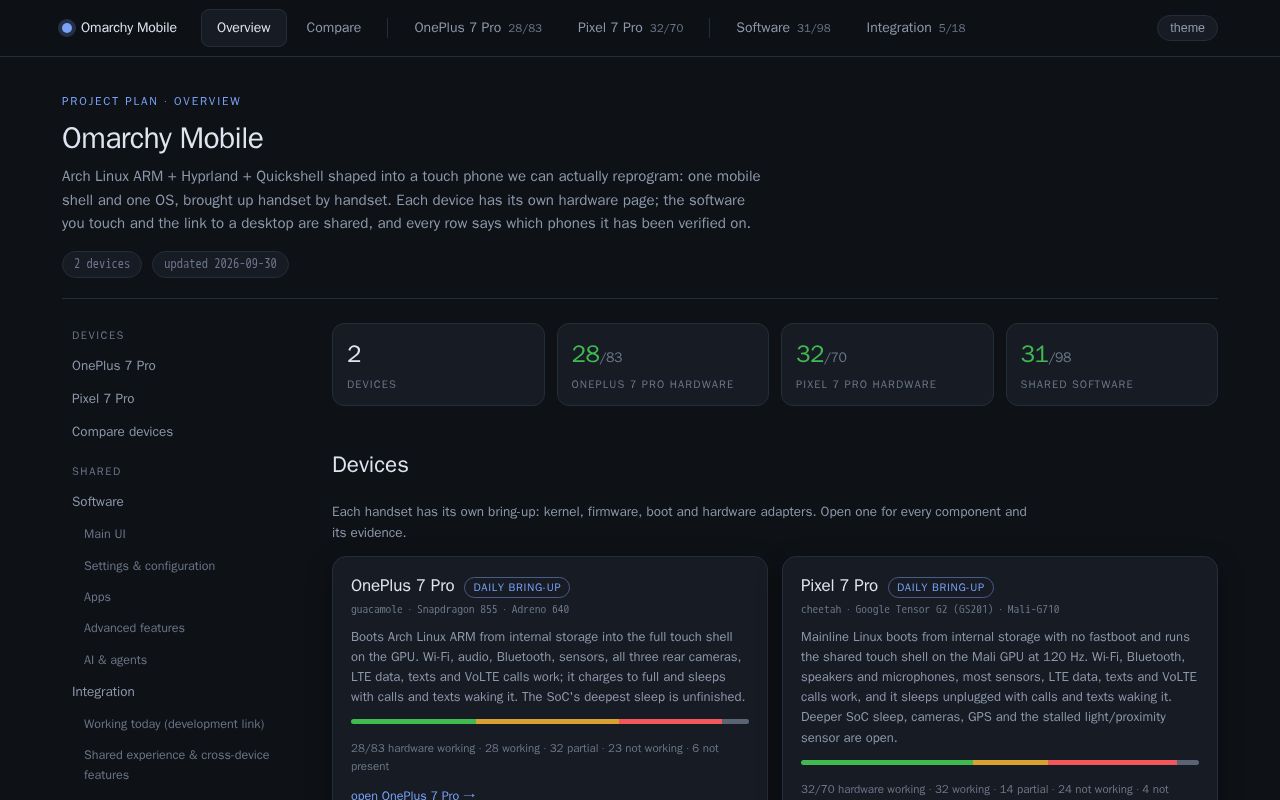1280x800 pixels.
Task: Click Daily Bring-up badge on OnePlus card
Action: (517, 588)
